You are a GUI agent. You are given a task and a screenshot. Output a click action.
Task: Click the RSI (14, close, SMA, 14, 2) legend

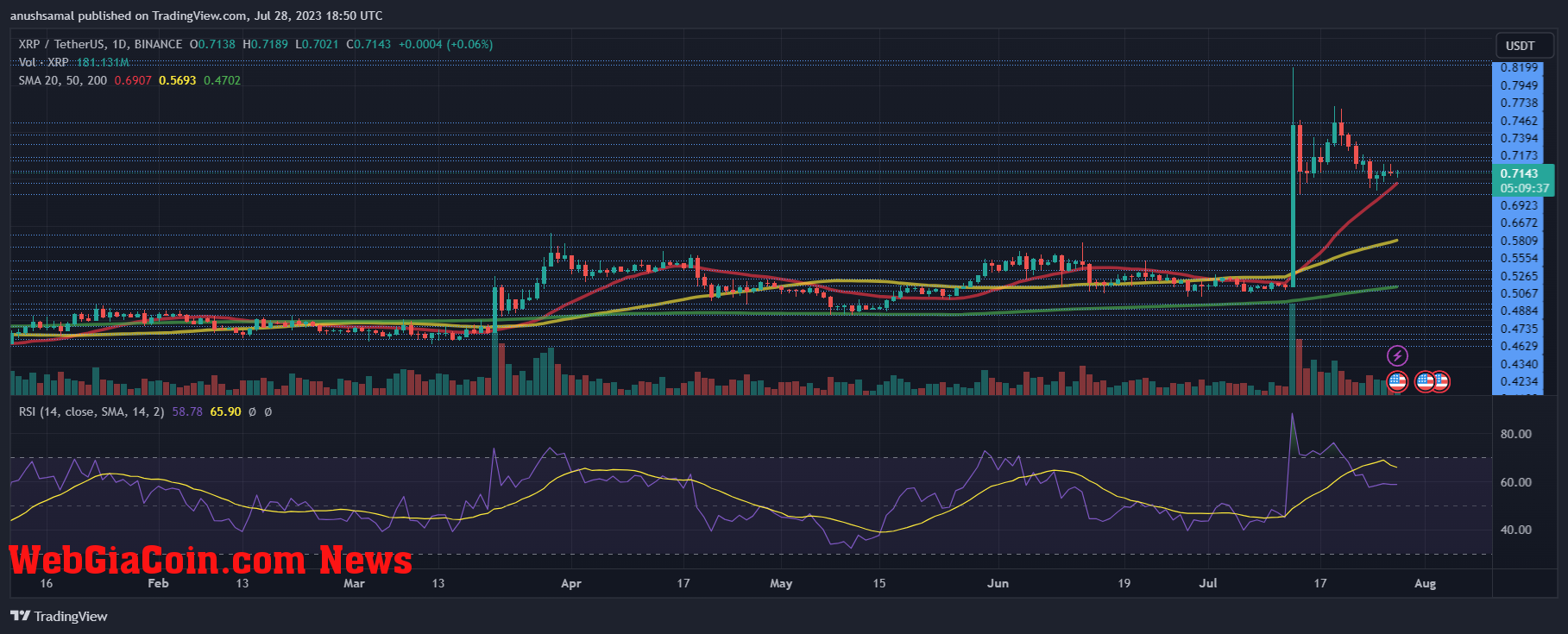coord(91,411)
